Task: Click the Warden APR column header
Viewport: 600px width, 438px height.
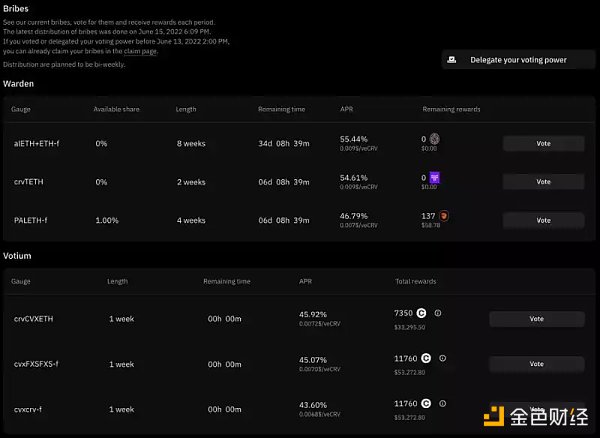Action: [346, 108]
